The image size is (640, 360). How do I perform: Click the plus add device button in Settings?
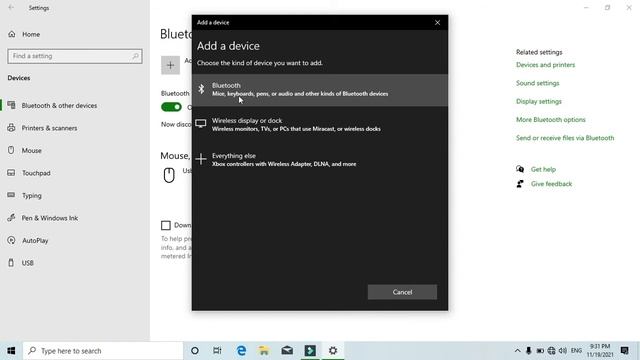point(170,65)
